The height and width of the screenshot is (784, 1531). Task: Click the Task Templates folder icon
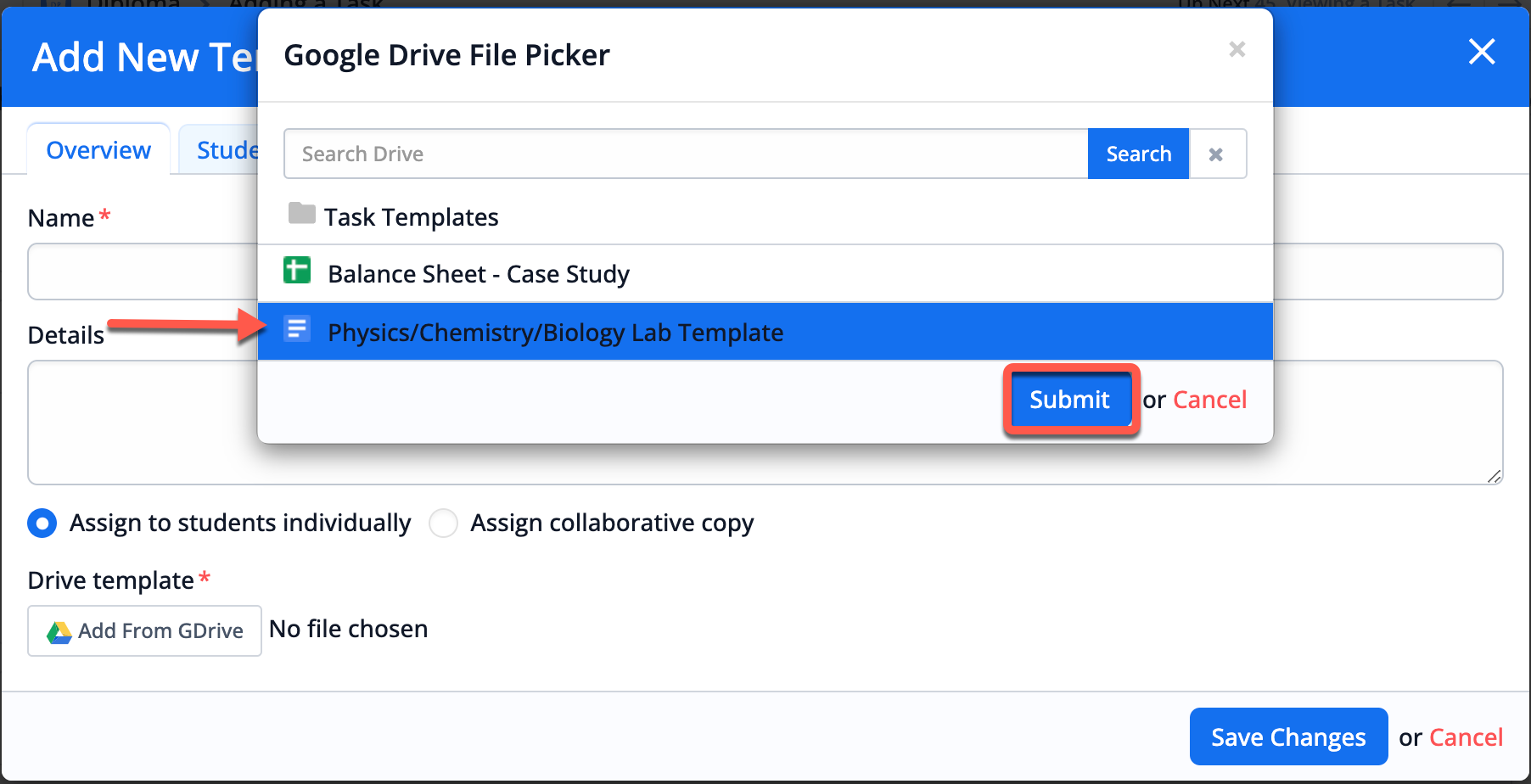301,214
